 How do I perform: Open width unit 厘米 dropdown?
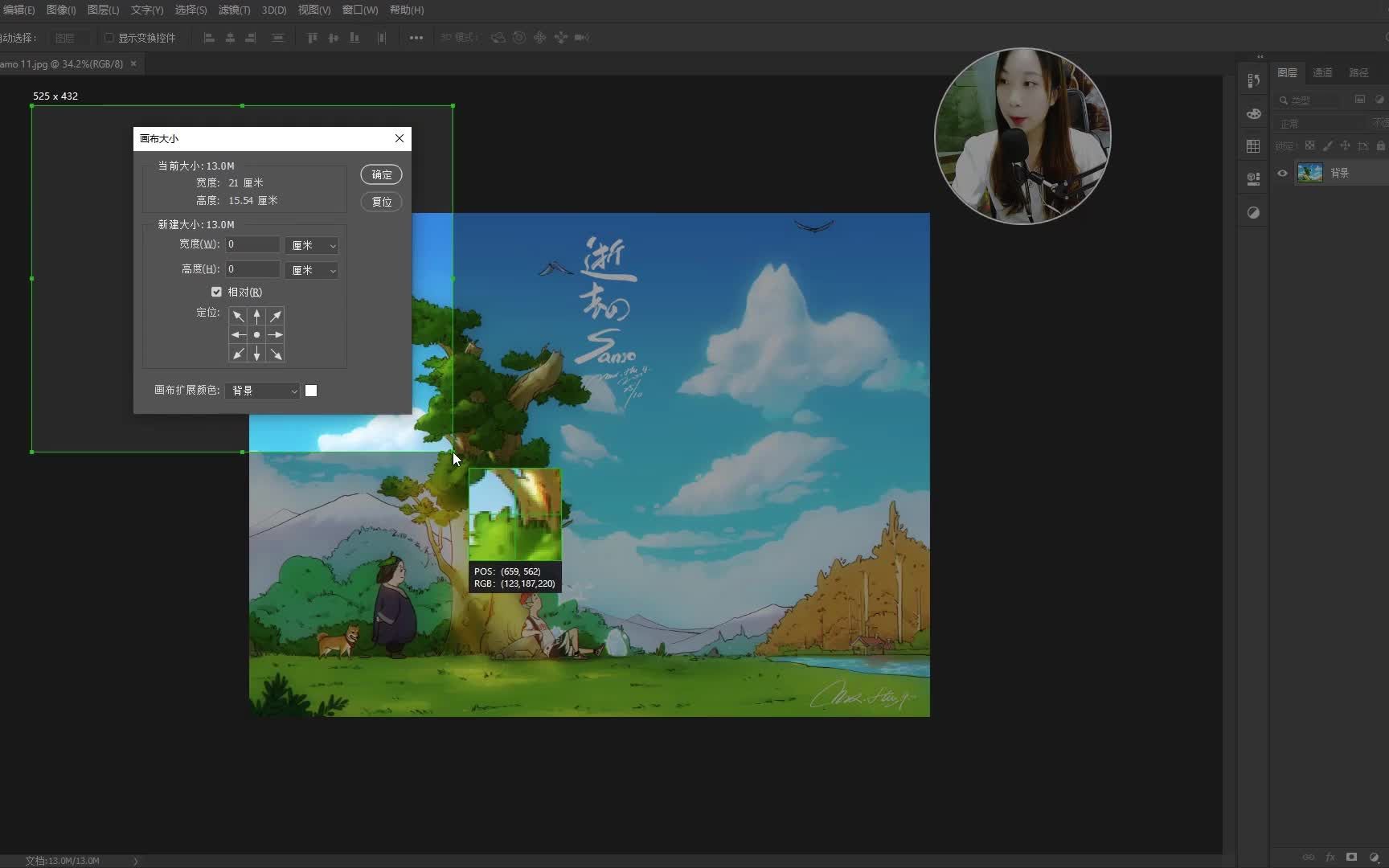[312, 245]
